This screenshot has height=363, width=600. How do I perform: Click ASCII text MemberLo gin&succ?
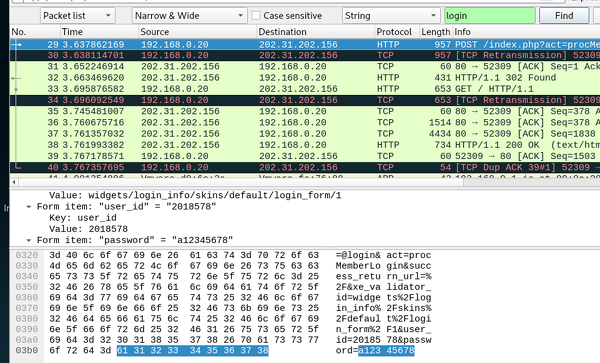(x=383, y=266)
